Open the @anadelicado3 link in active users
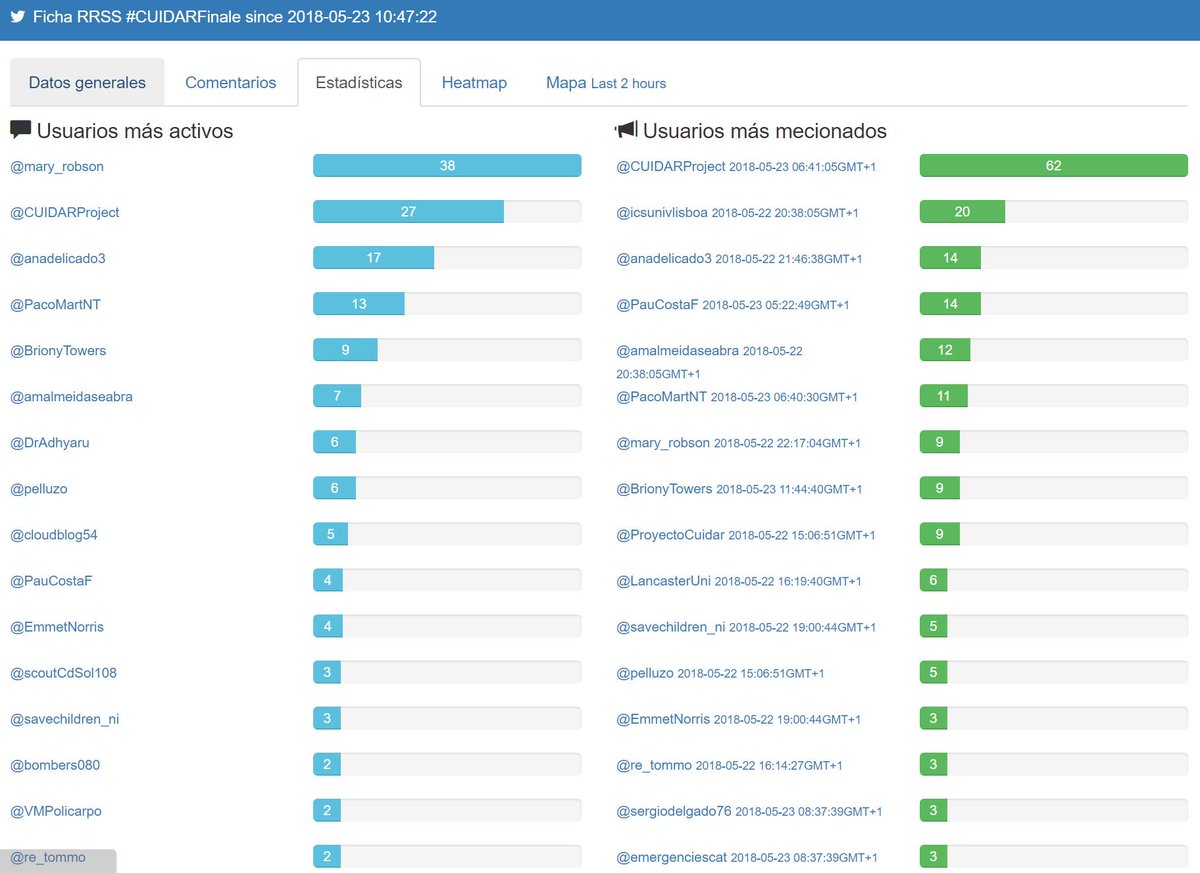 pos(57,259)
